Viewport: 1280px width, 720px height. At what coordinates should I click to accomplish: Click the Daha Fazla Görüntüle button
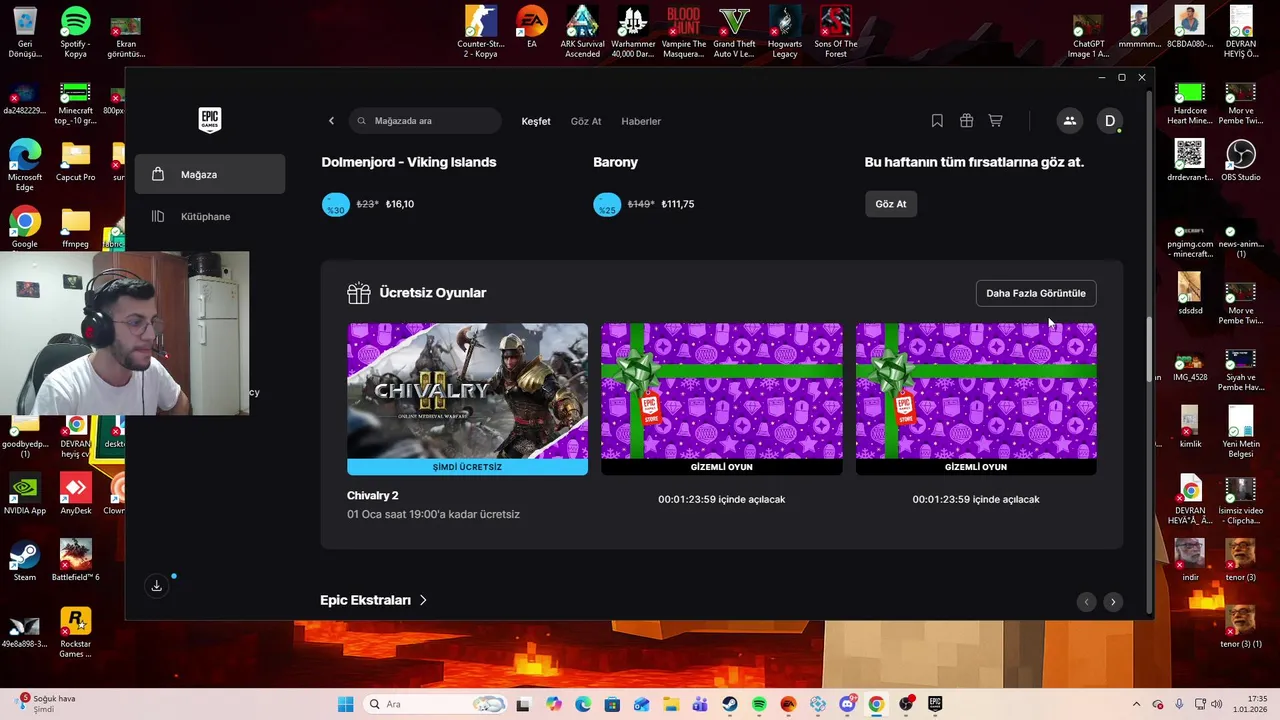(x=1036, y=293)
